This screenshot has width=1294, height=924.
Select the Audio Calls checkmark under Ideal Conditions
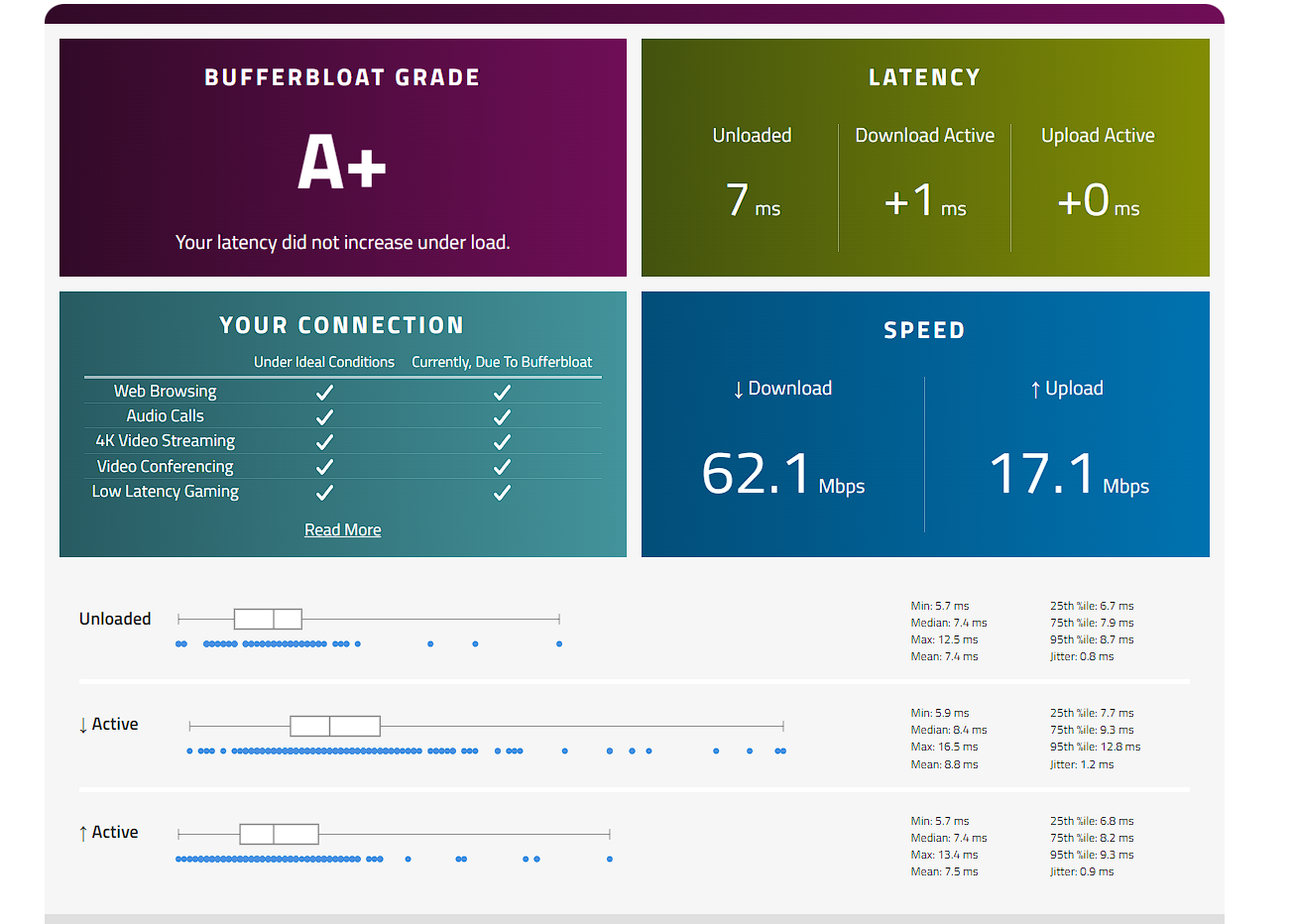[324, 417]
